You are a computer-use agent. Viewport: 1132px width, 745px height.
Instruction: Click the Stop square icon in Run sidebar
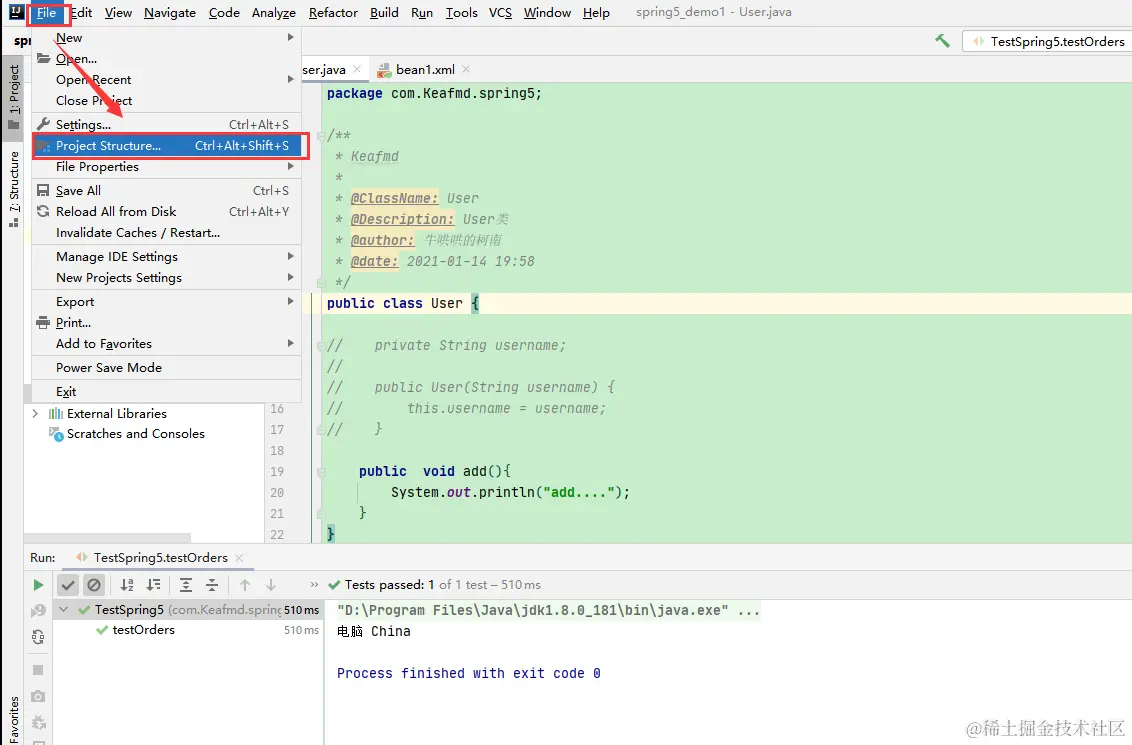(x=38, y=670)
